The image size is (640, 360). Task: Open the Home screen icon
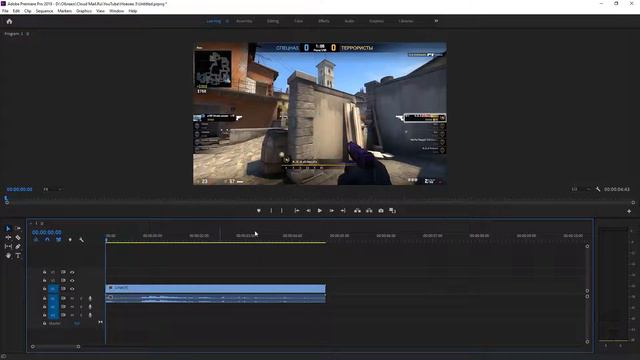coord(9,21)
